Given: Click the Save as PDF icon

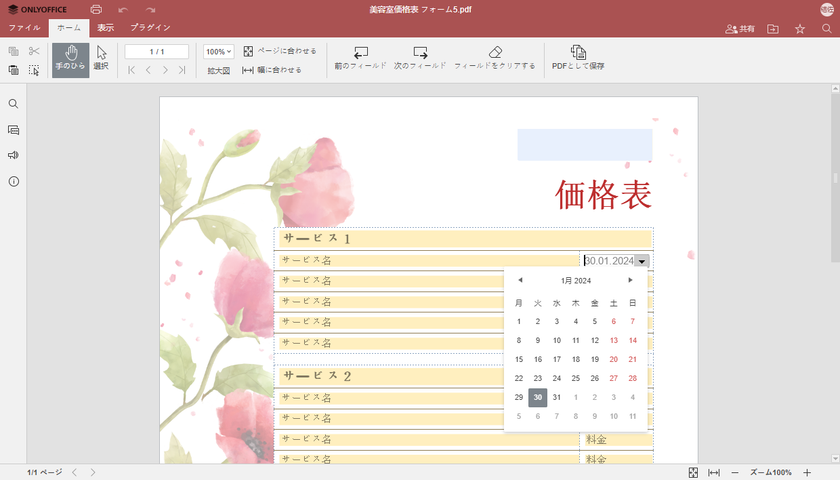Looking at the screenshot, I should (578, 52).
